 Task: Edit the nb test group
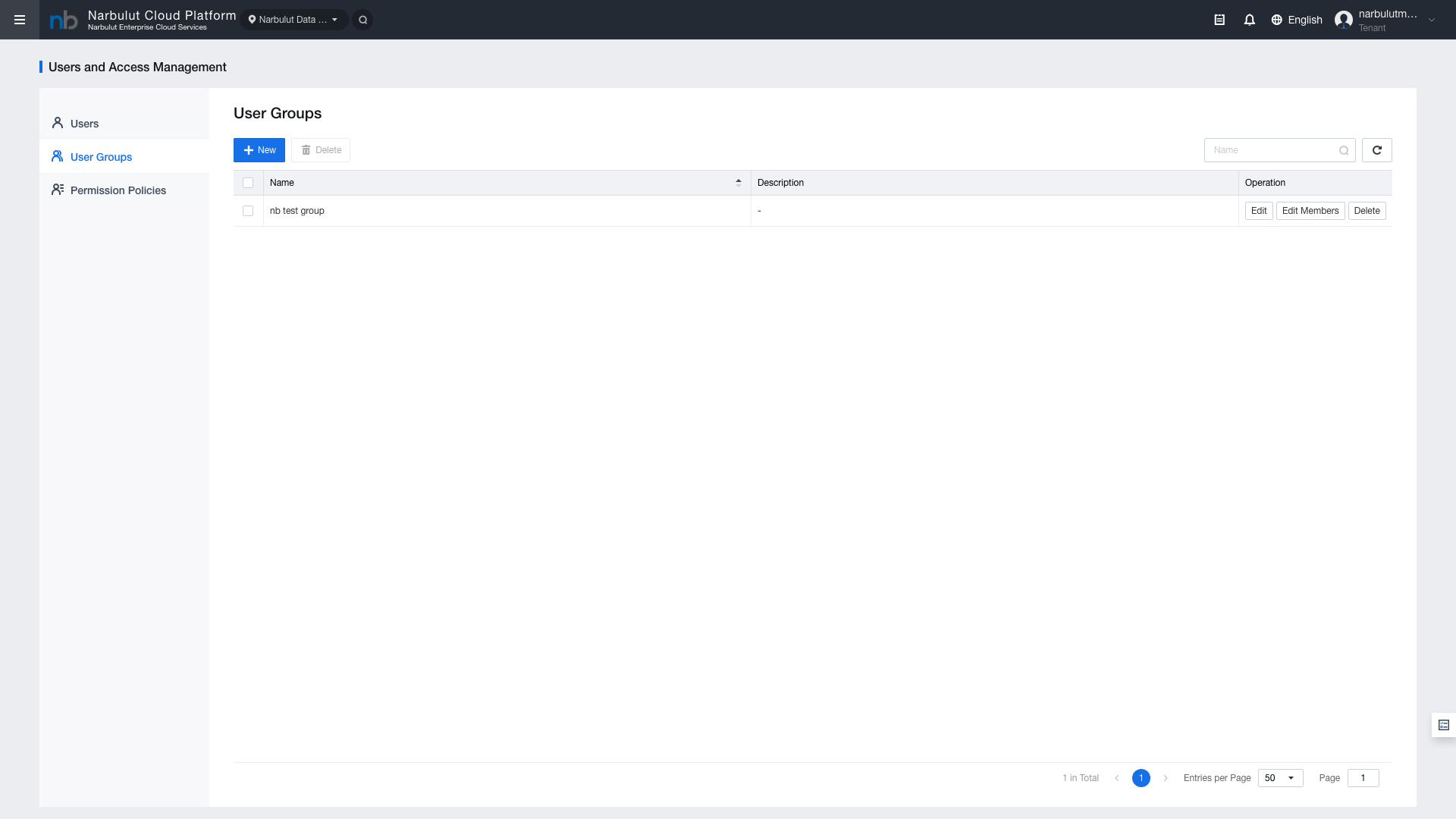[1259, 211]
